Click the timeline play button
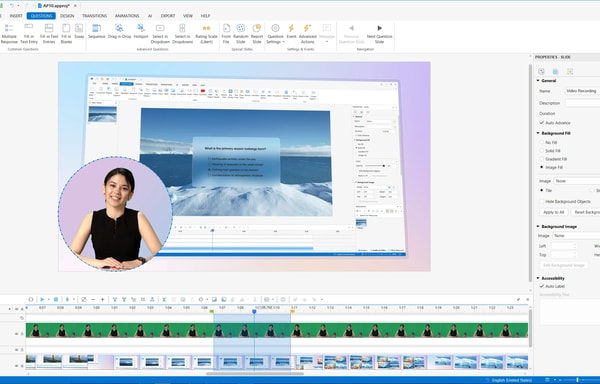600x384 pixels. pos(42,299)
